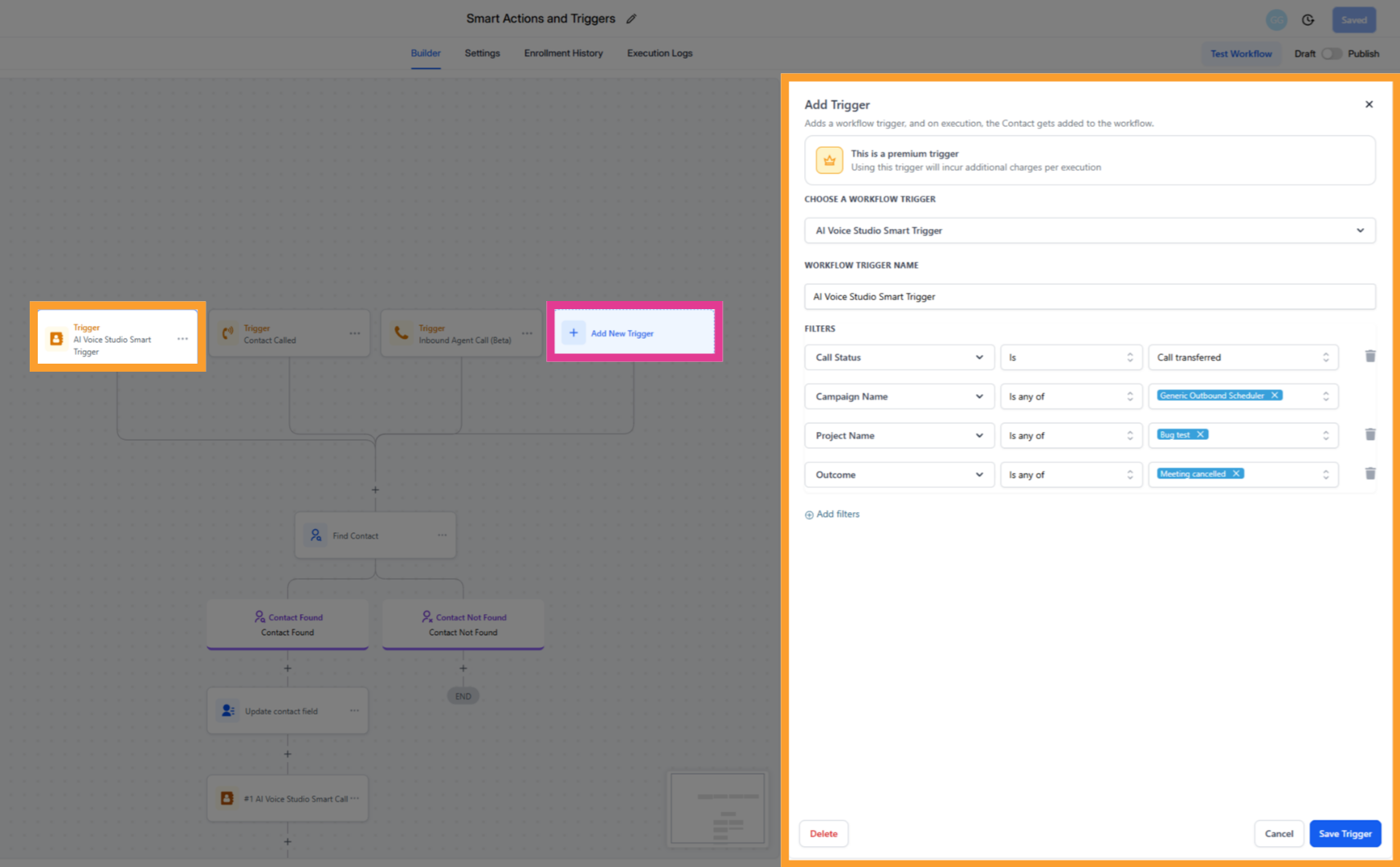1400x867 pixels.
Task: Click AI Voice Studio Smart Call node icon
Action: click(x=227, y=798)
